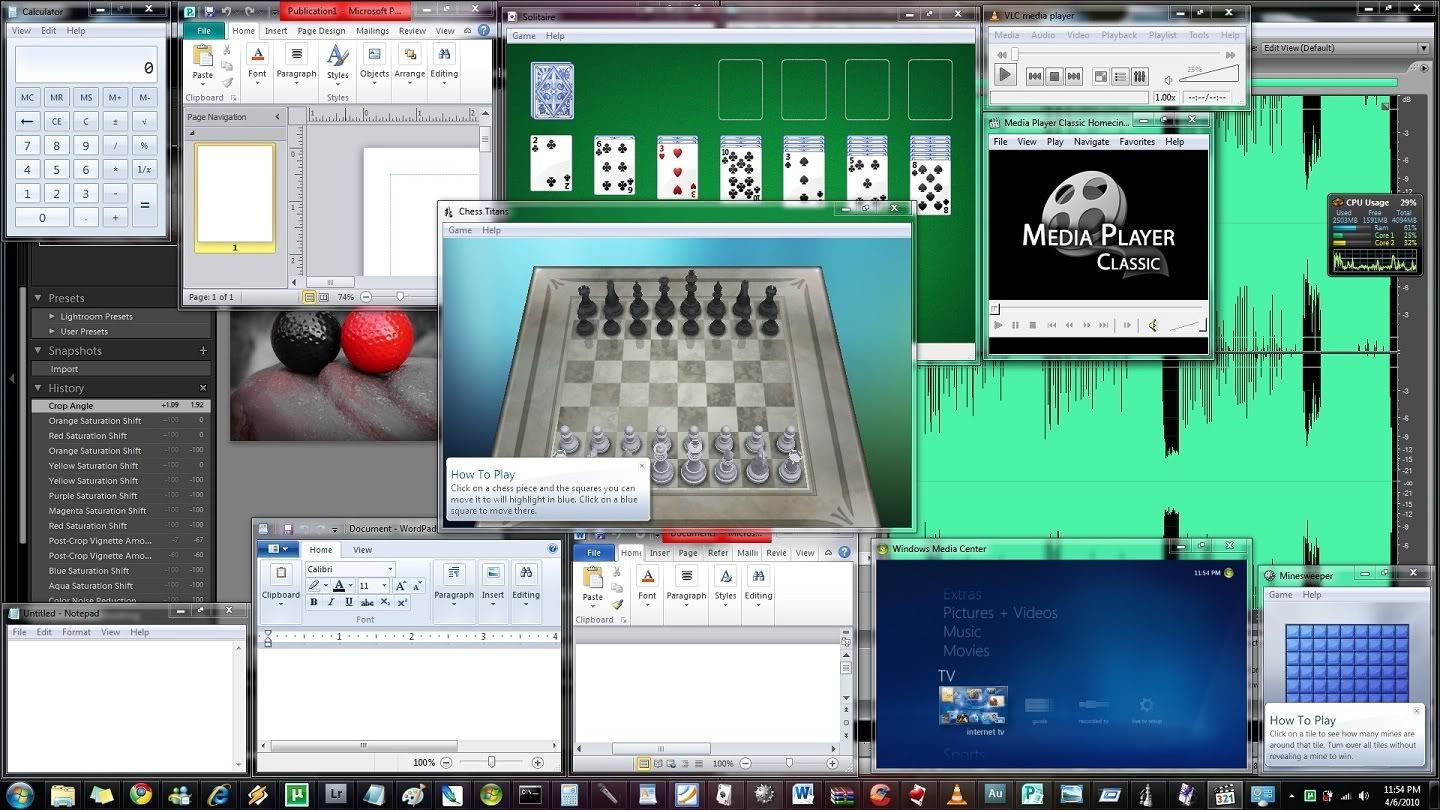Toggle VLC playlist view icon
The width and height of the screenshot is (1440, 810).
coord(1120,76)
